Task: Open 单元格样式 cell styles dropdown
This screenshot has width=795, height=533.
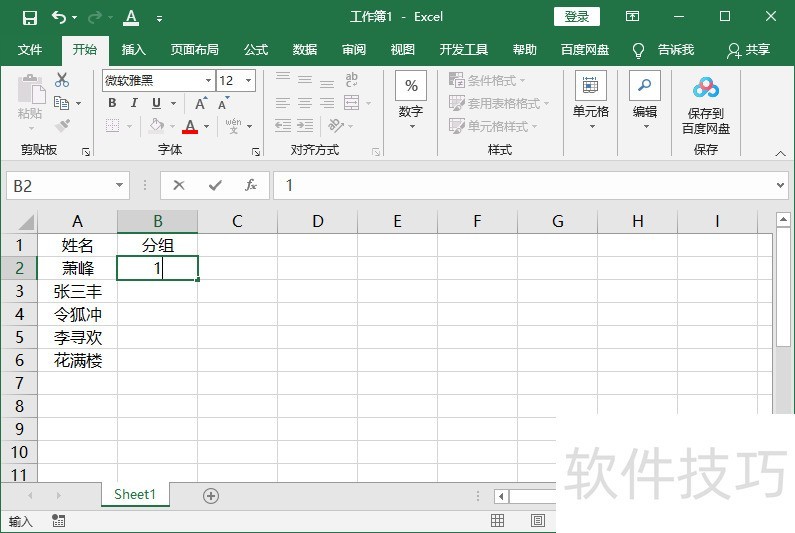Action: [x=493, y=126]
